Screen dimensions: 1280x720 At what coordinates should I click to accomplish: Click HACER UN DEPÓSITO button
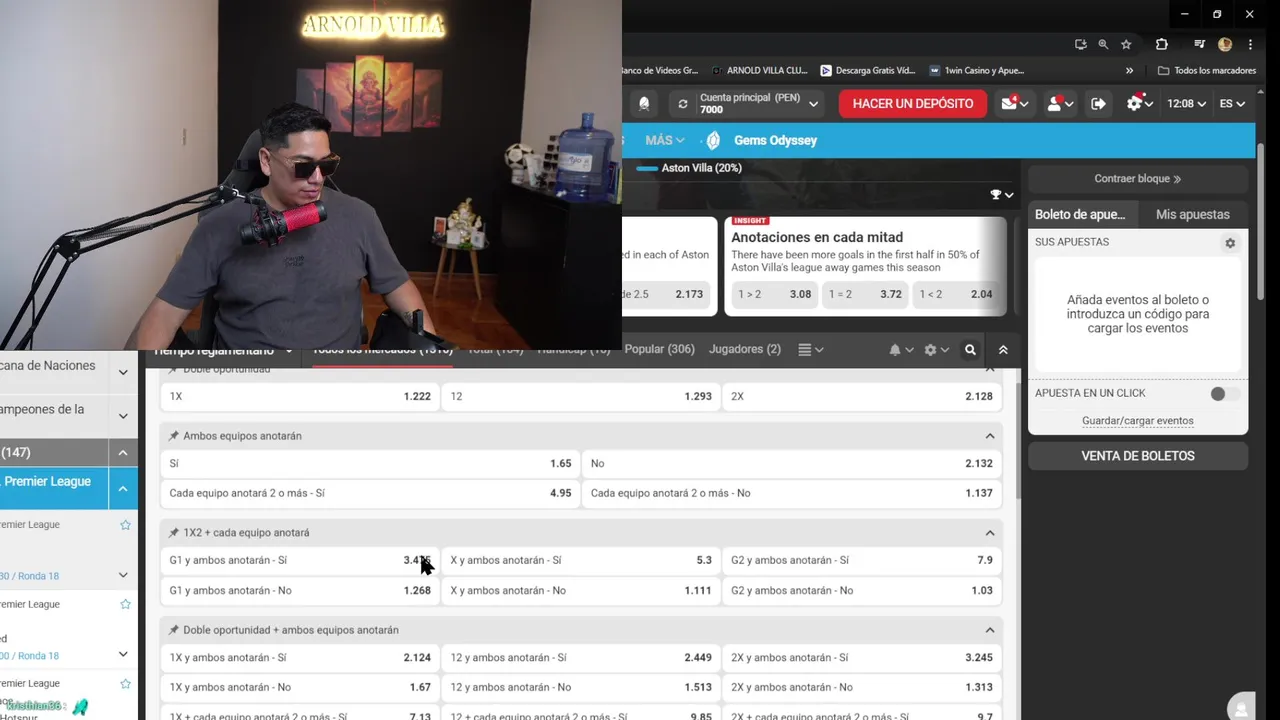pos(913,104)
